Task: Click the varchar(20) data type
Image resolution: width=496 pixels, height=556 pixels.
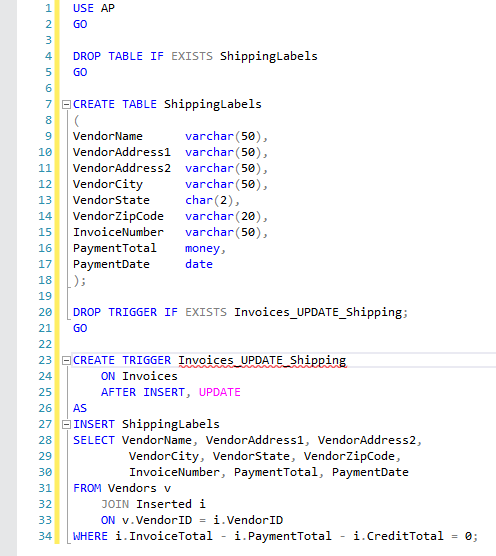Action: pyautogui.click(x=223, y=216)
